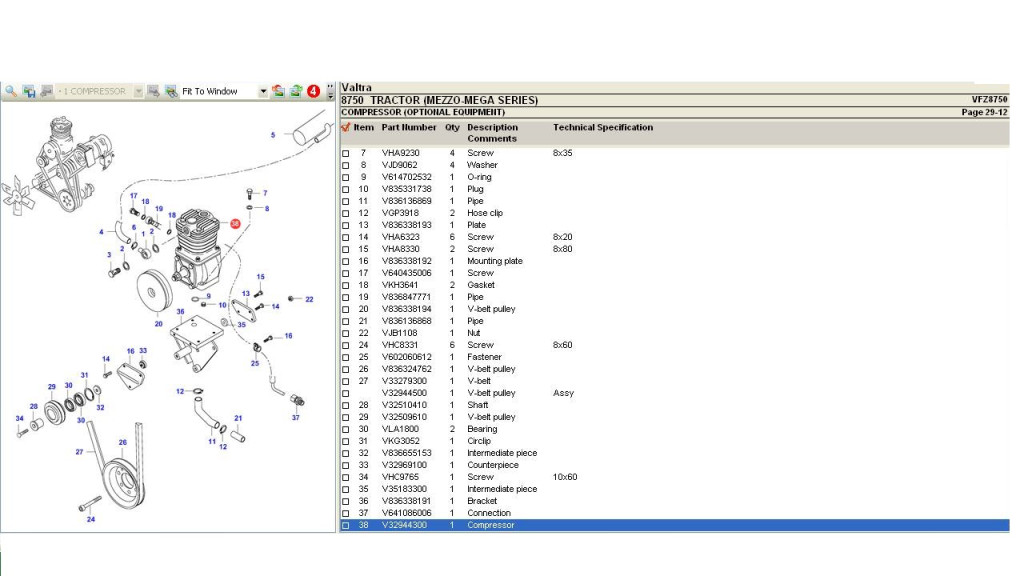This screenshot has height=576, width=1024.
Task: Click the red check mark column header icon
Action: 345,127
